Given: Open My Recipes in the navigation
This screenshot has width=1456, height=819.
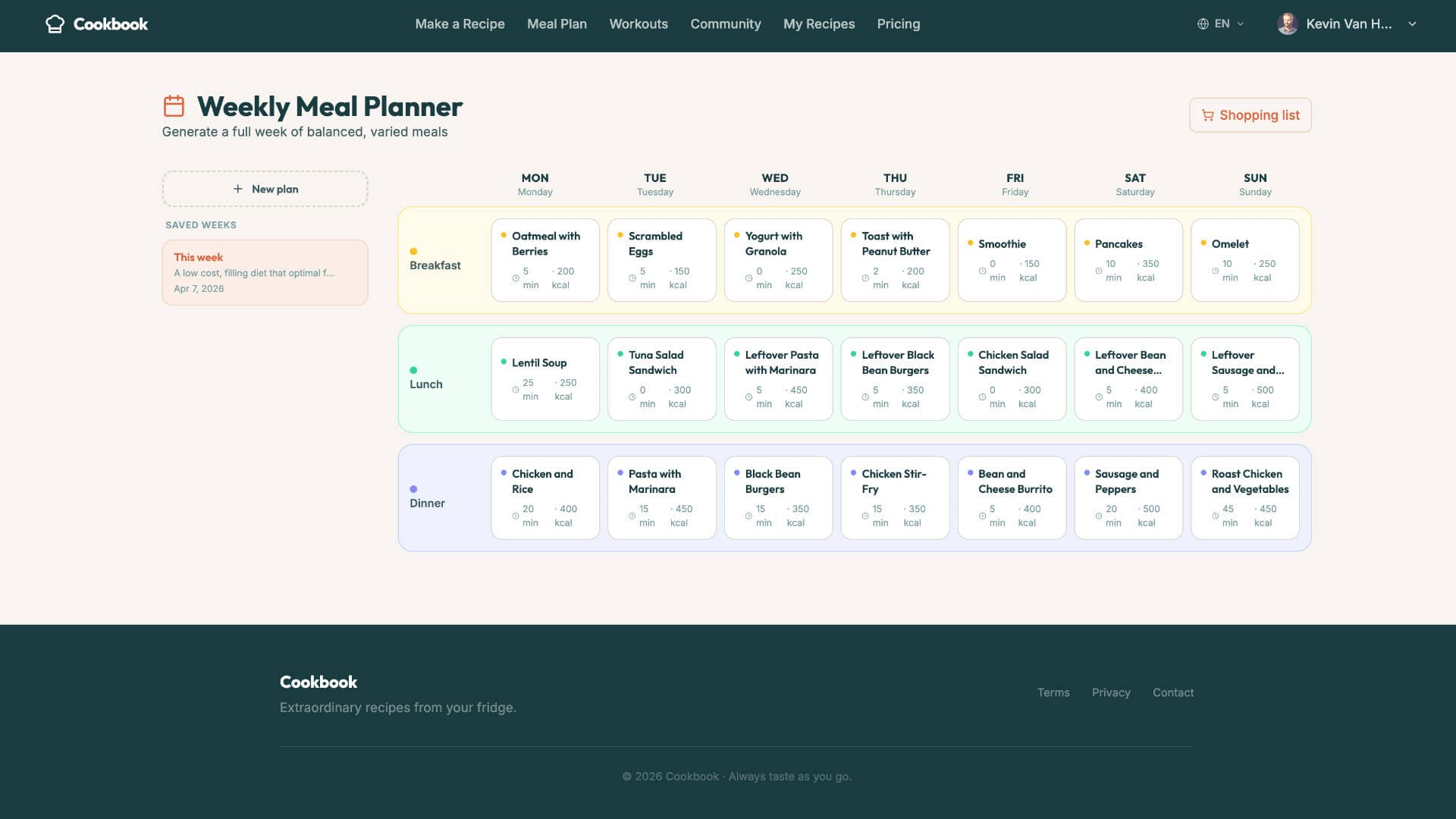Looking at the screenshot, I should [819, 24].
